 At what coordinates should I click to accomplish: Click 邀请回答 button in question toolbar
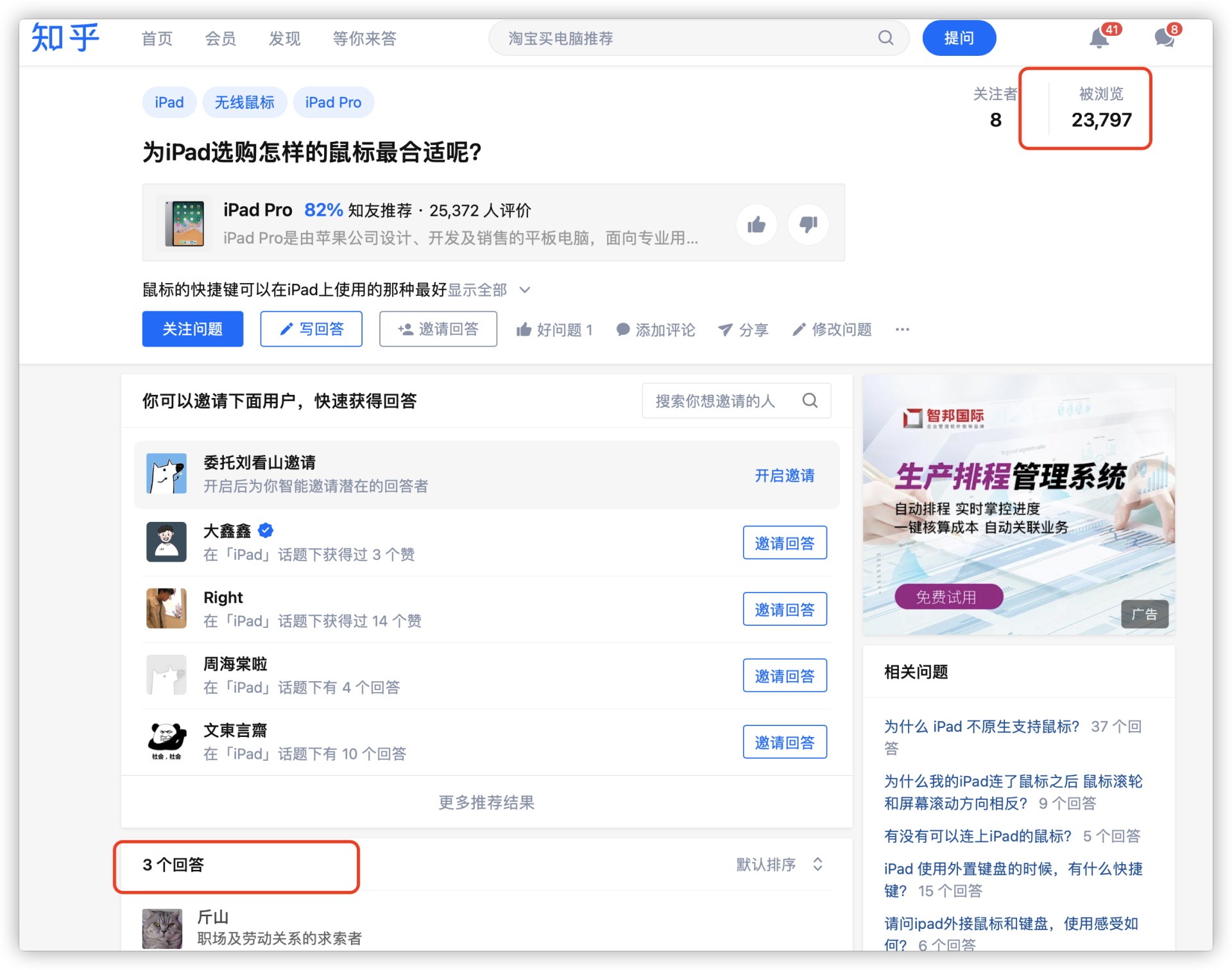click(x=438, y=329)
